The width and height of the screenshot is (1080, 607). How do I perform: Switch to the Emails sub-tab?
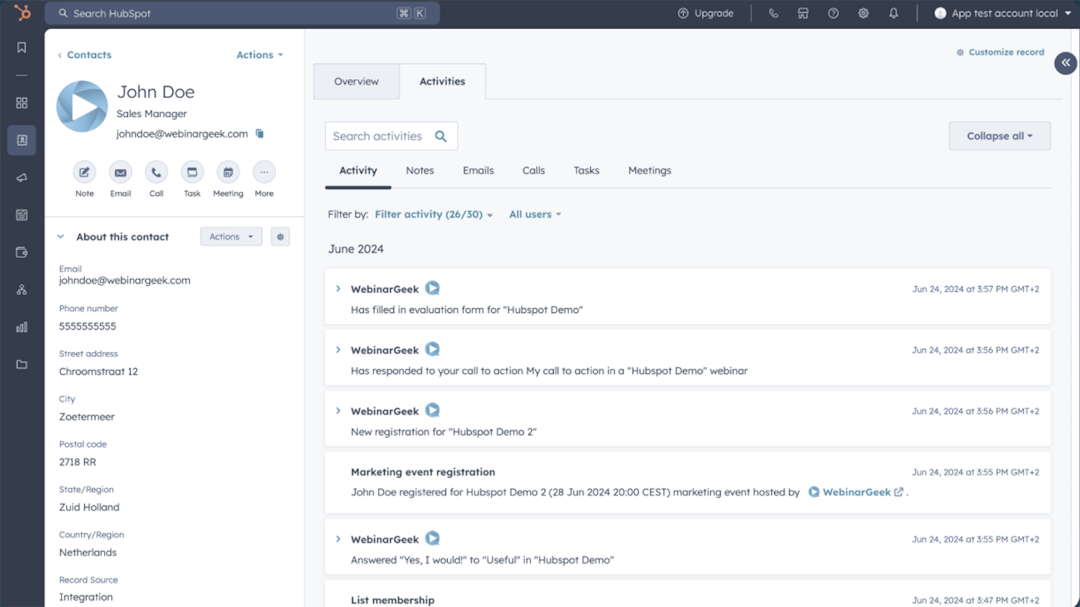coord(478,171)
